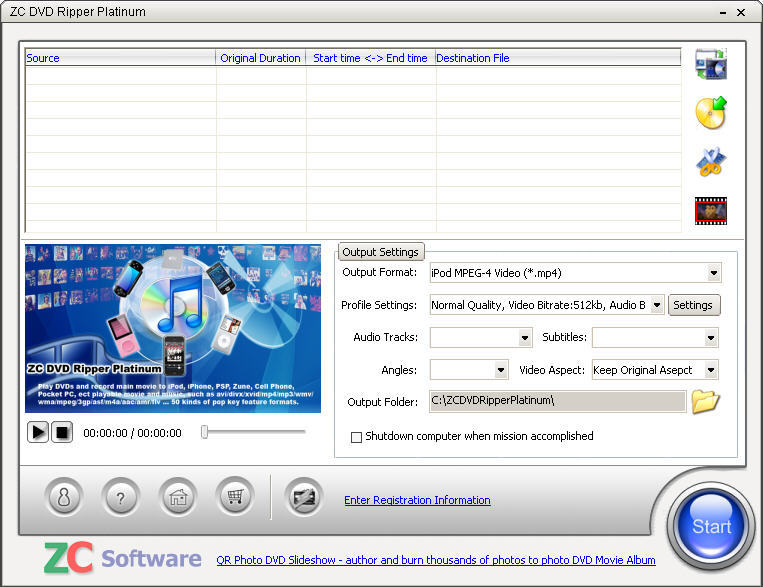Open the Video Aspect dropdown
This screenshot has width=763, height=587.
711,370
